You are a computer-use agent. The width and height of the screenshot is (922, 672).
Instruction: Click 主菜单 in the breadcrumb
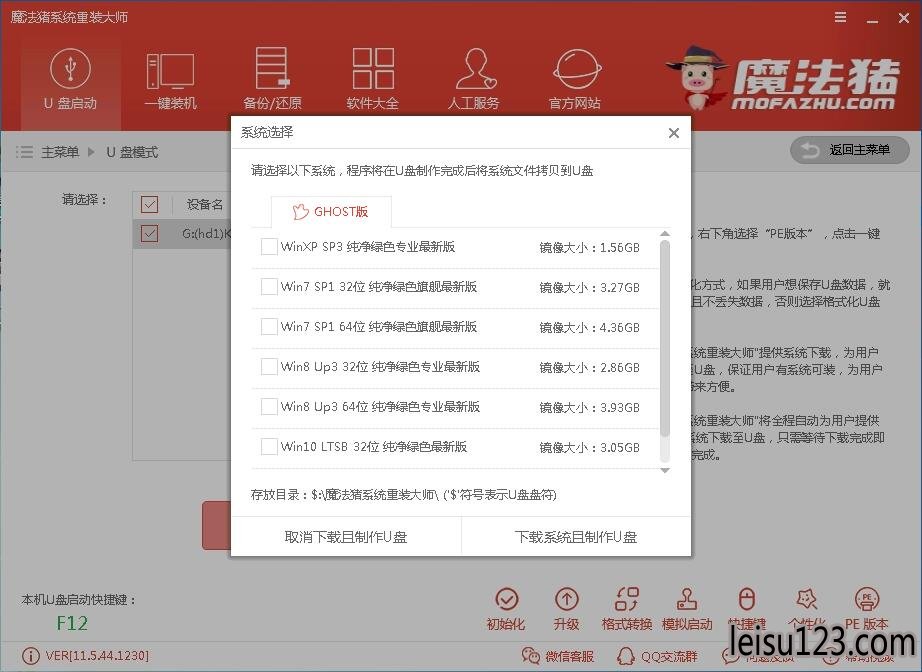pos(60,152)
